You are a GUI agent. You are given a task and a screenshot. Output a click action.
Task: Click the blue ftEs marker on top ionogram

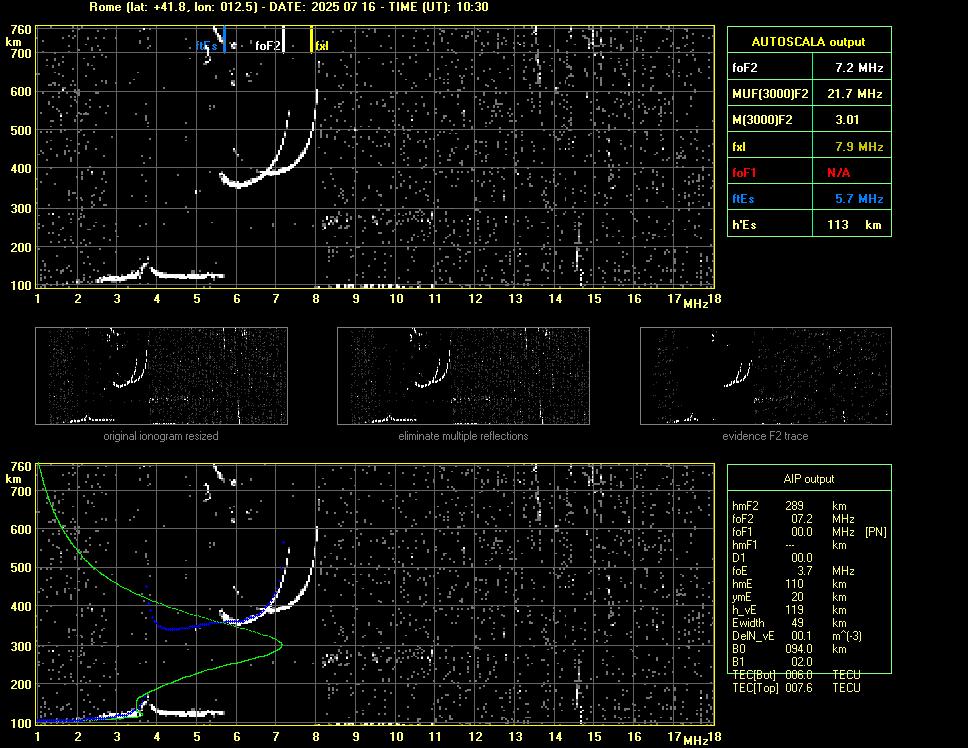point(225,39)
